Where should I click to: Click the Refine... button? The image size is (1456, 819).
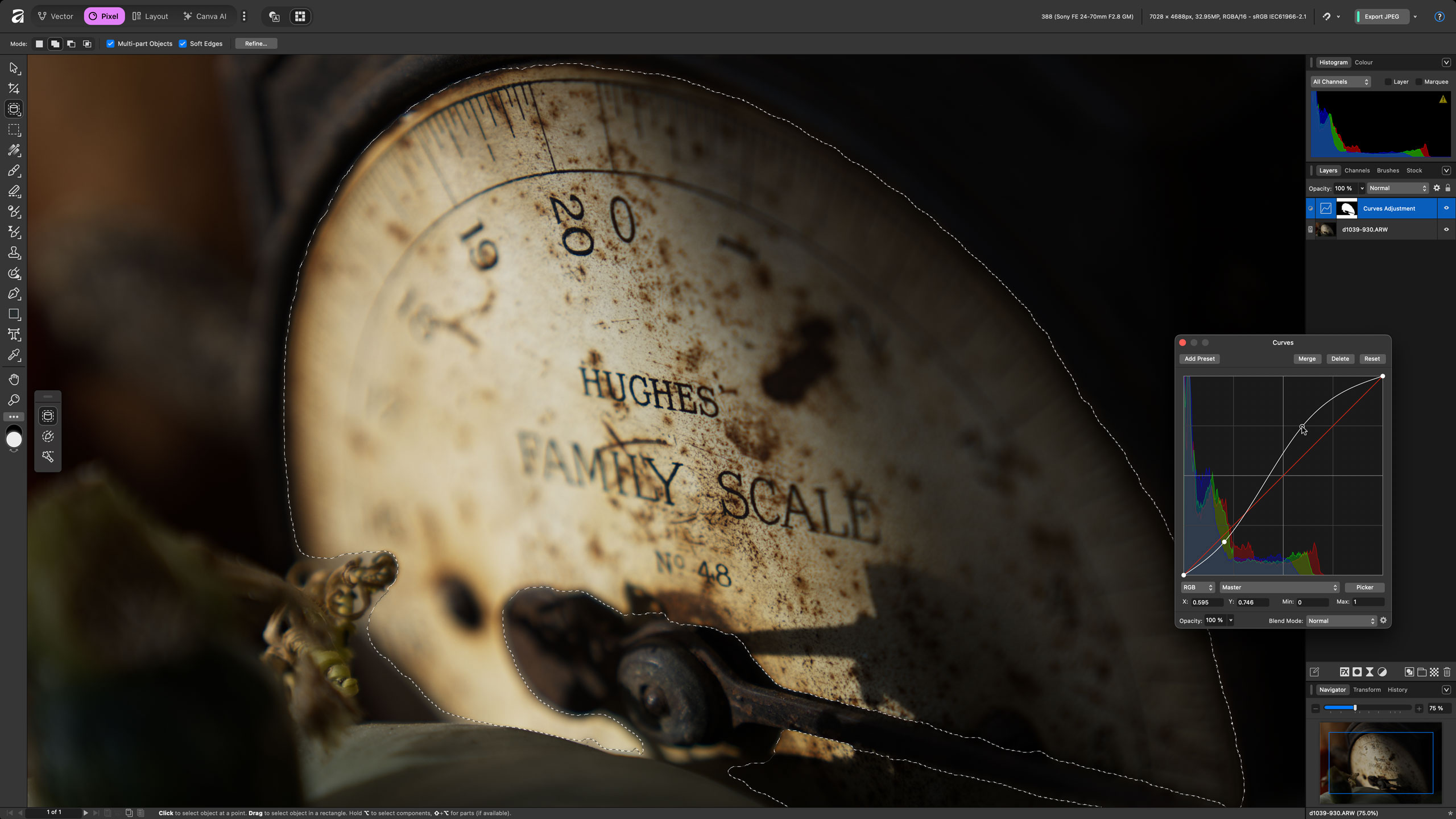pyautogui.click(x=256, y=44)
